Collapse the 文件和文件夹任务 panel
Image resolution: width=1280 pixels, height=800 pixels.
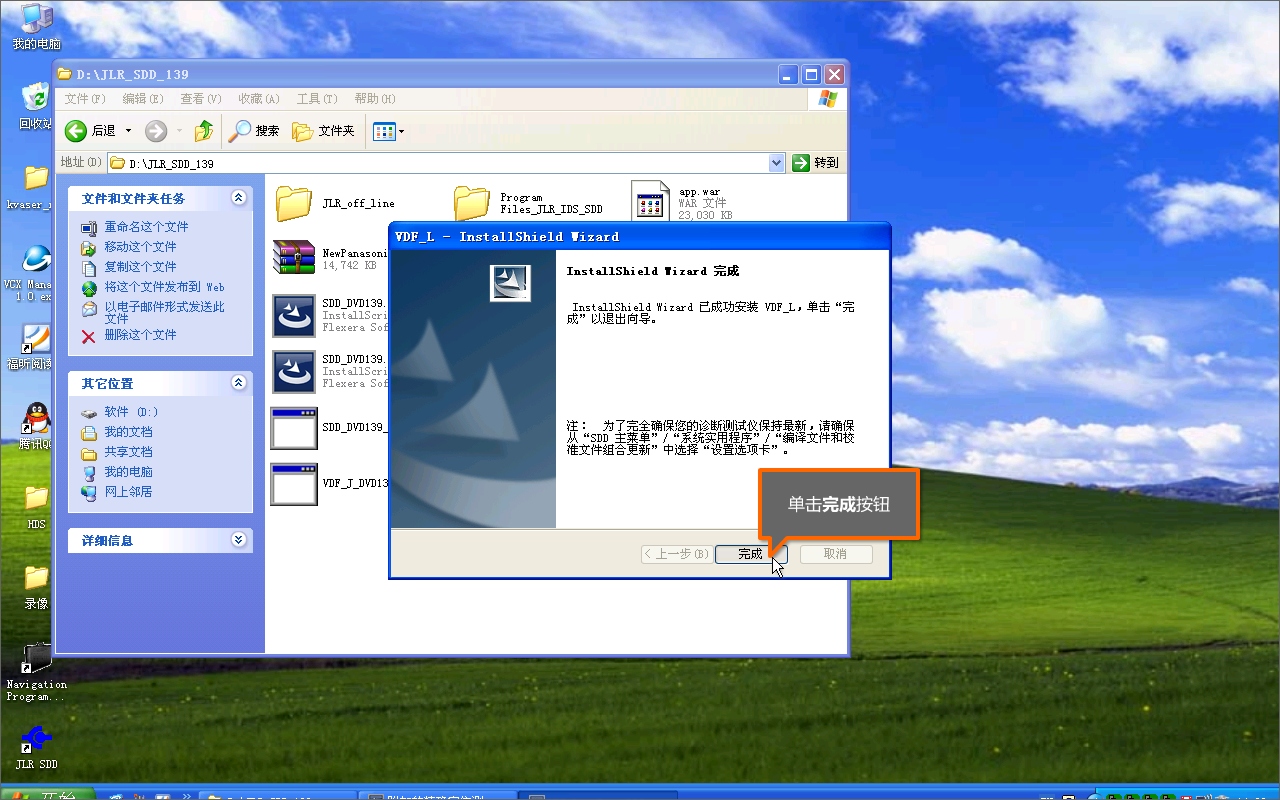[x=238, y=198]
